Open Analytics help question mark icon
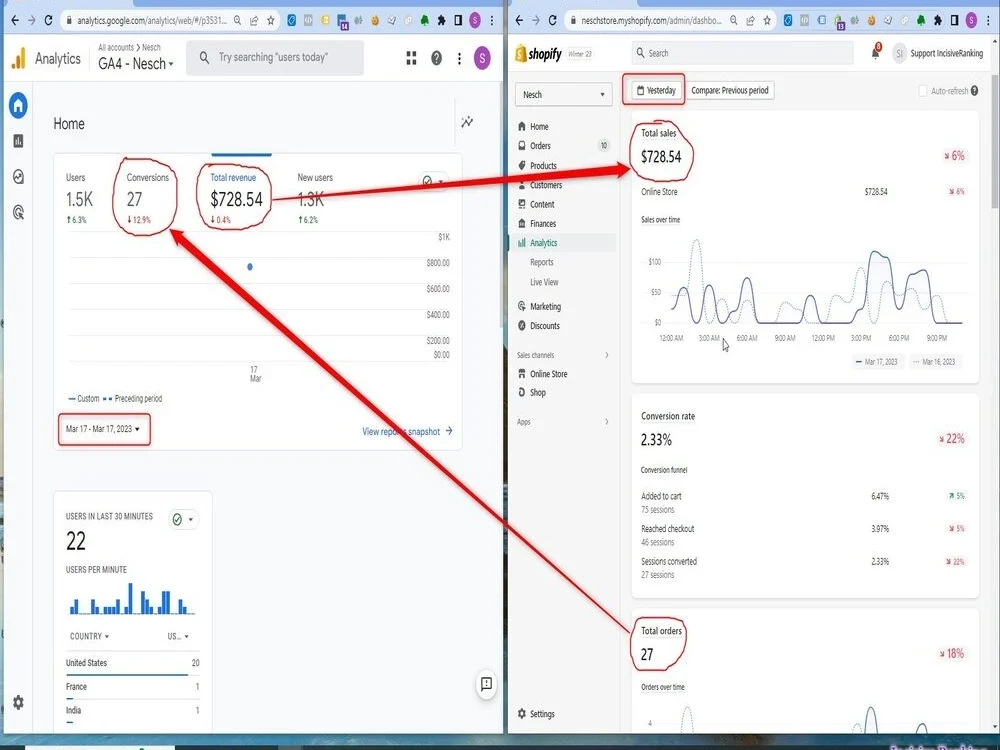 [436, 58]
